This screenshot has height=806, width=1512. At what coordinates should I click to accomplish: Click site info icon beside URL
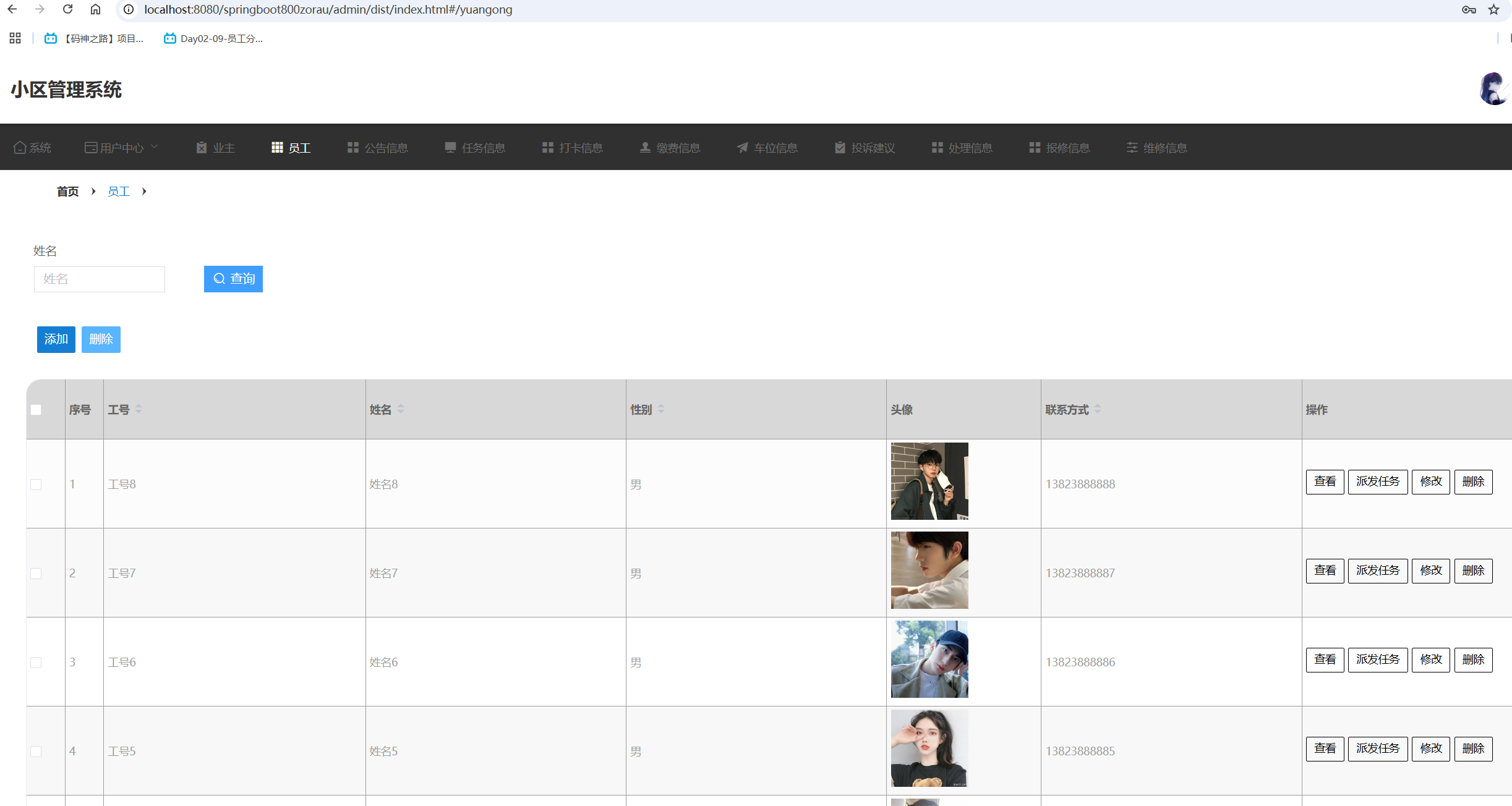click(129, 9)
